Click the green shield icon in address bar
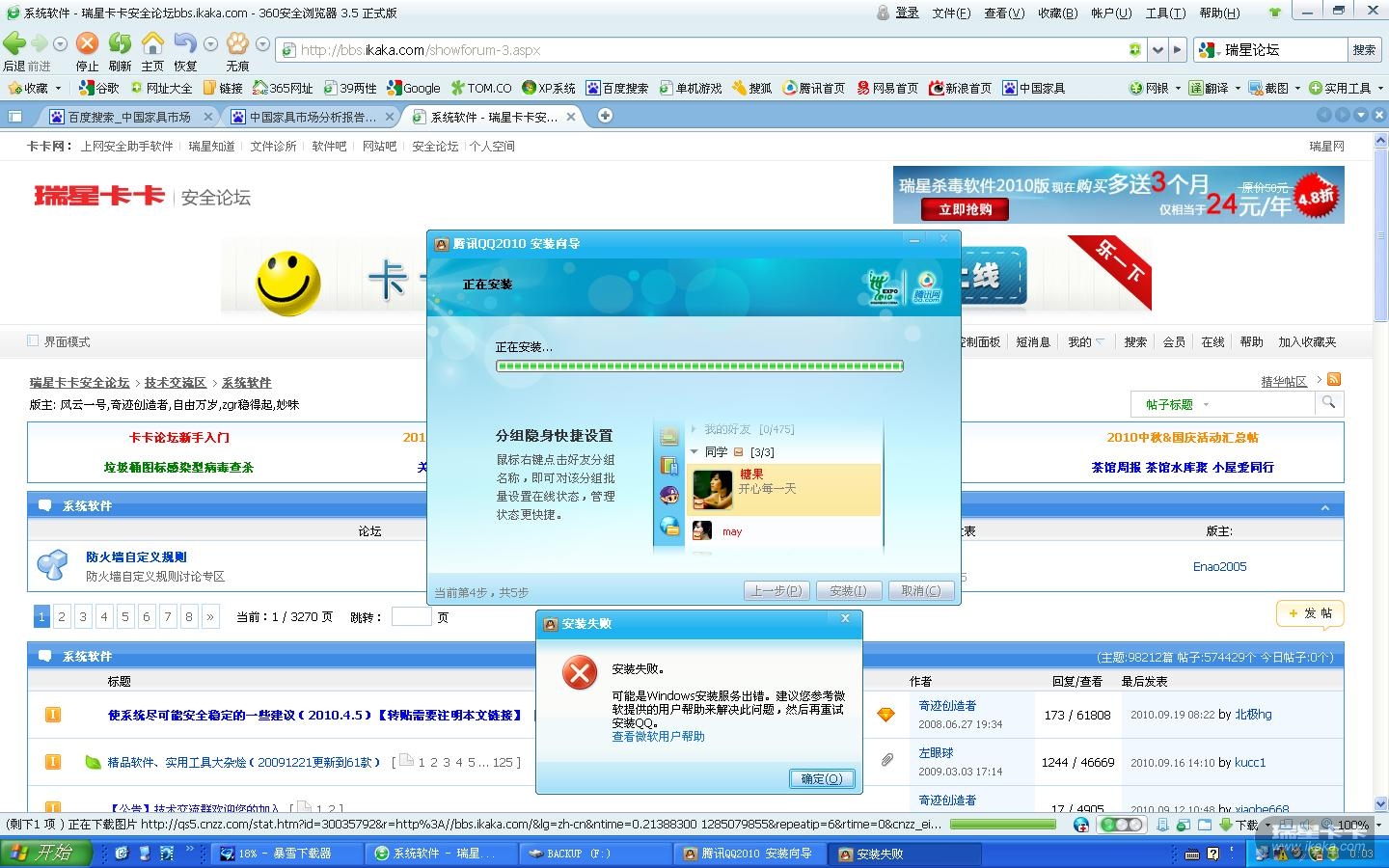Screen dimensions: 1389x868 (1135, 49)
